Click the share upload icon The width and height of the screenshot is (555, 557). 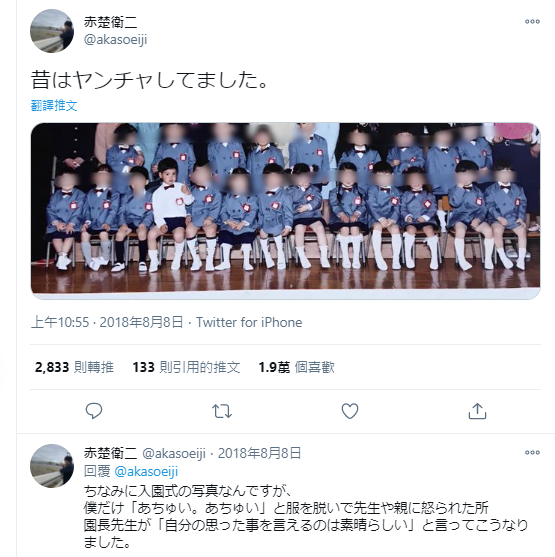477,411
